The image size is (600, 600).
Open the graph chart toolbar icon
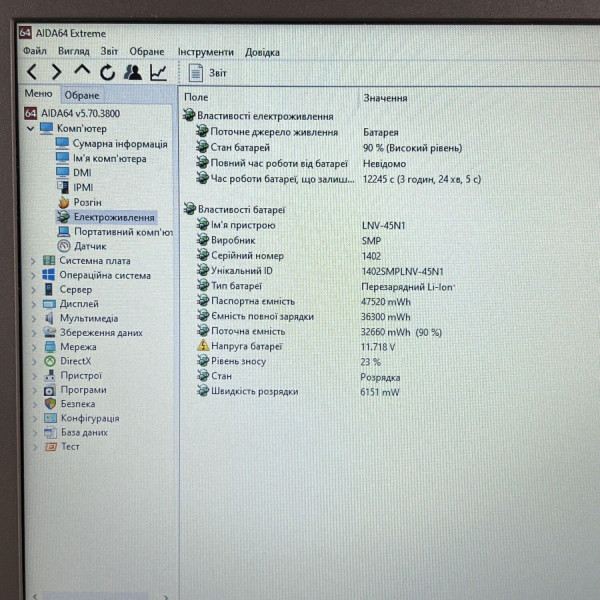[x=158, y=72]
